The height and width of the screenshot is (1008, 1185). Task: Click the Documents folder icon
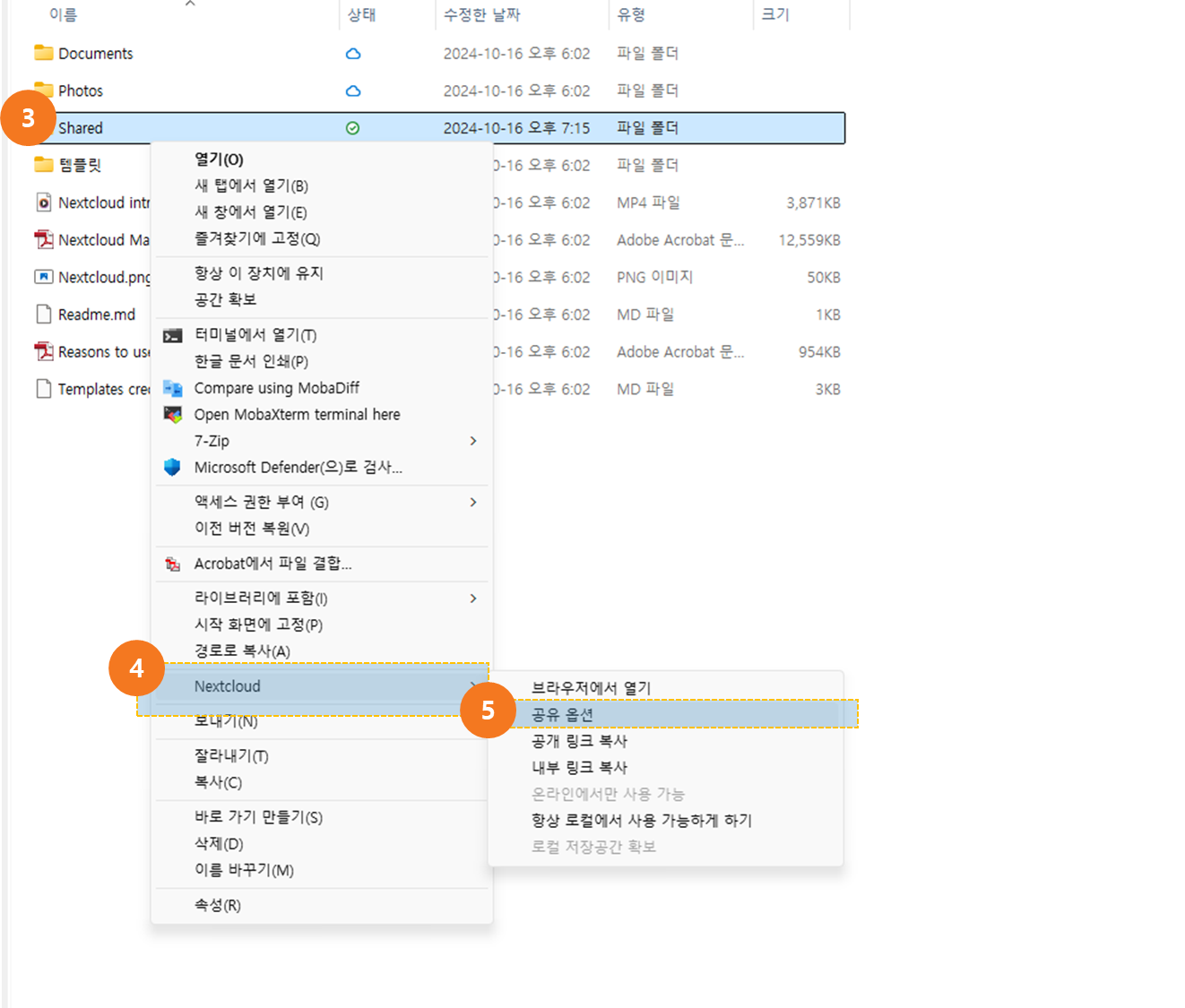tap(43, 53)
